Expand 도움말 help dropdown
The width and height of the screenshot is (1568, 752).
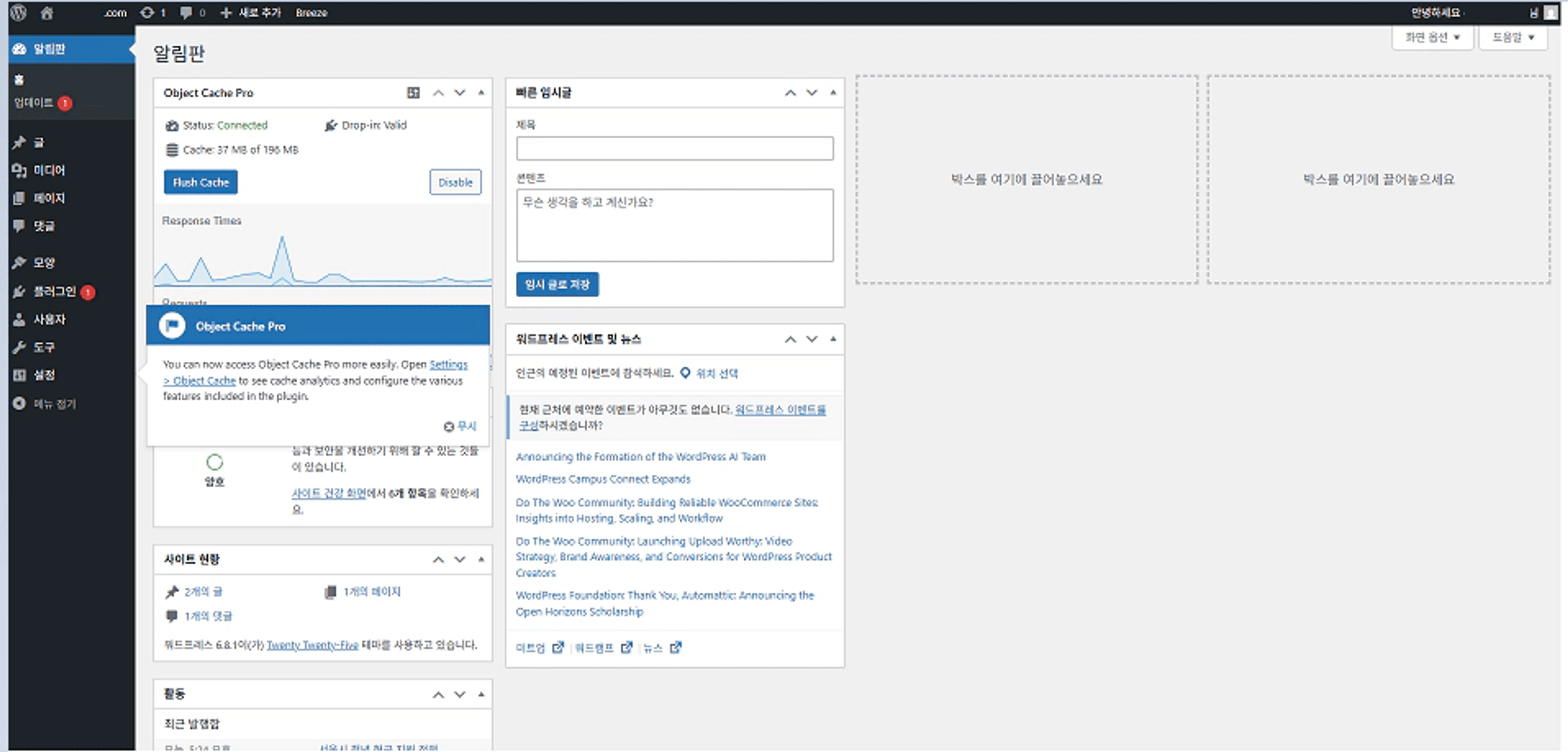click(x=1513, y=37)
